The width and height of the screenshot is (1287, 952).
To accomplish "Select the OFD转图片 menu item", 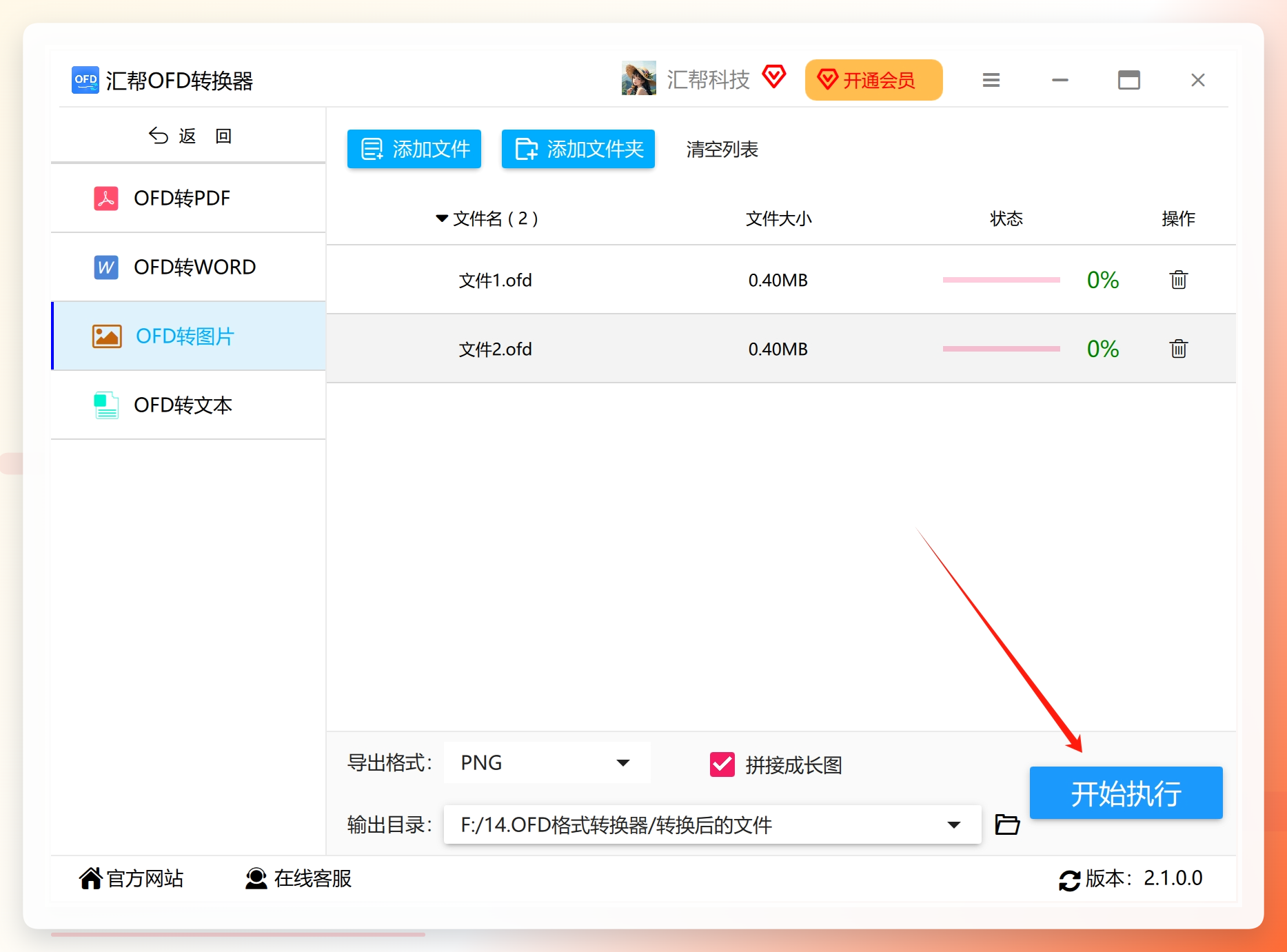I will (x=188, y=336).
